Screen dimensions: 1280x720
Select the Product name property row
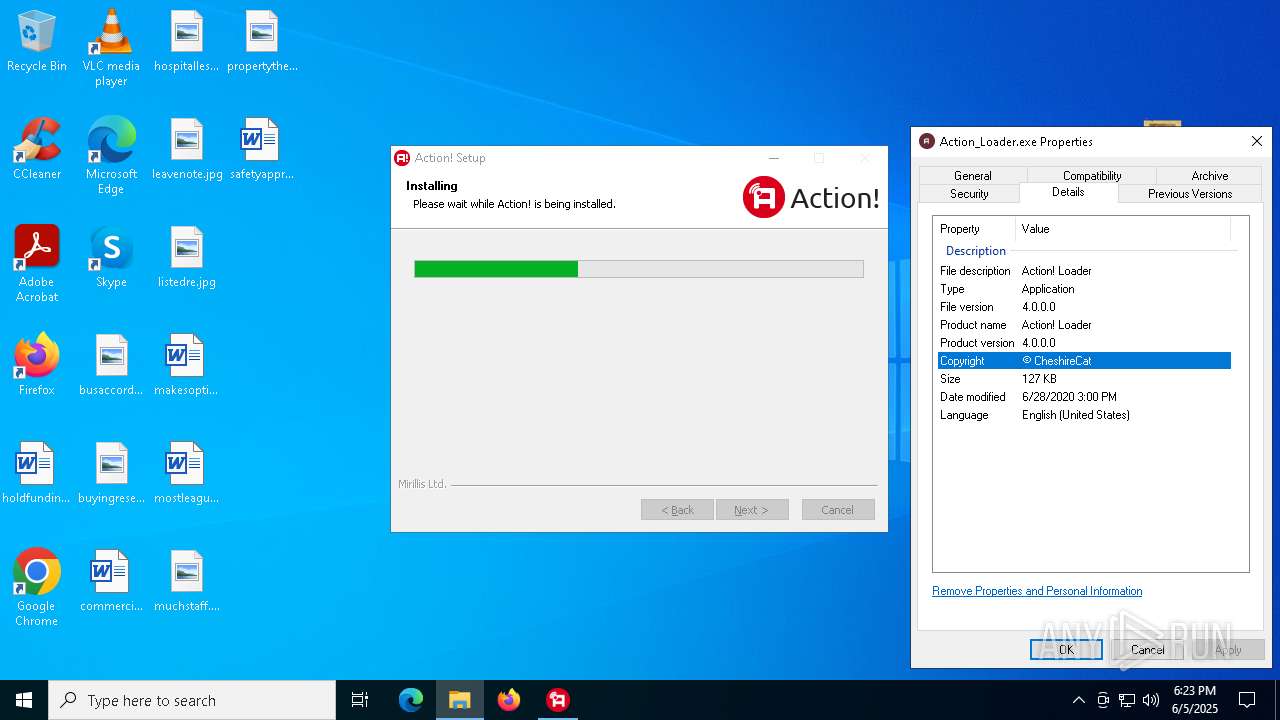click(1084, 325)
